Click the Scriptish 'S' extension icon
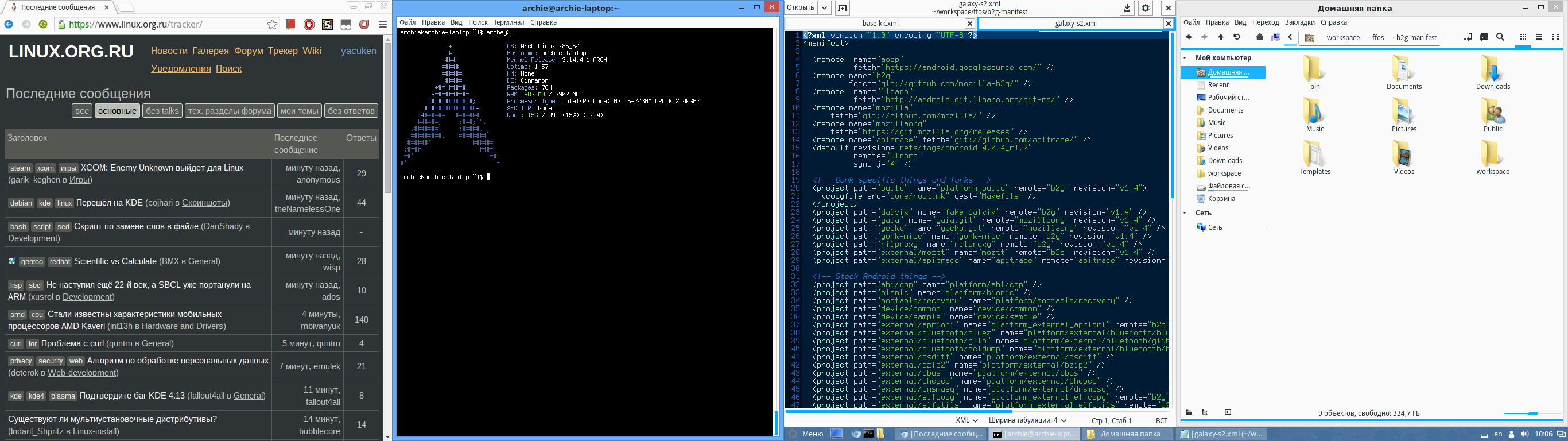The height and width of the screenshot is (441, 1568). 328,24
